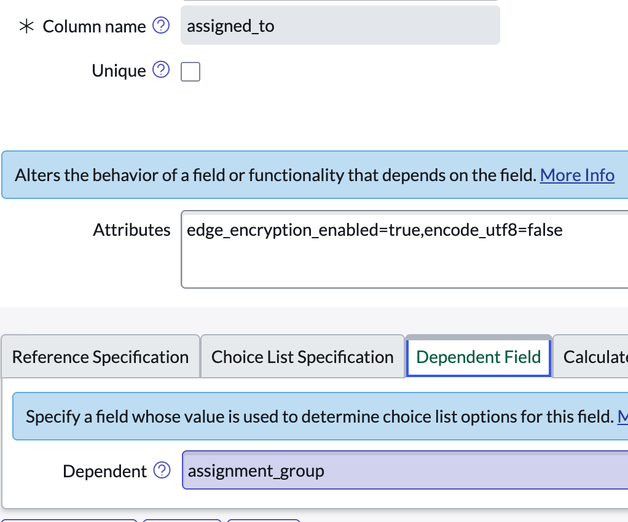Open truncated link in Dependent info banner
Screen dimensions: 628x522
click(x=623, y=417)
